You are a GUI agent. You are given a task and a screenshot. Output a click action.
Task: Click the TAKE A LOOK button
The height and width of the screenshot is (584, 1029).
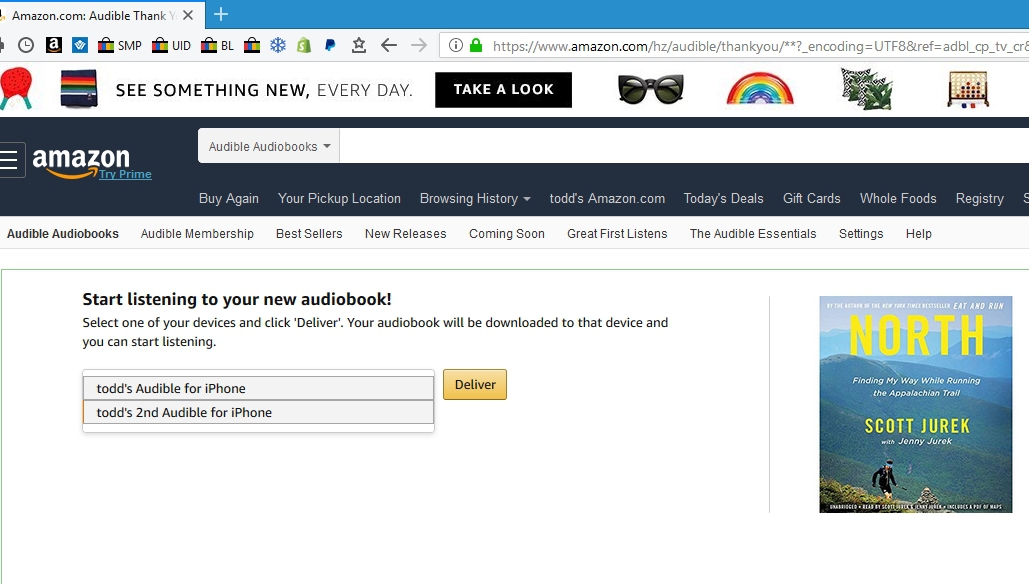pyautogui.click(x=503, y=89)
